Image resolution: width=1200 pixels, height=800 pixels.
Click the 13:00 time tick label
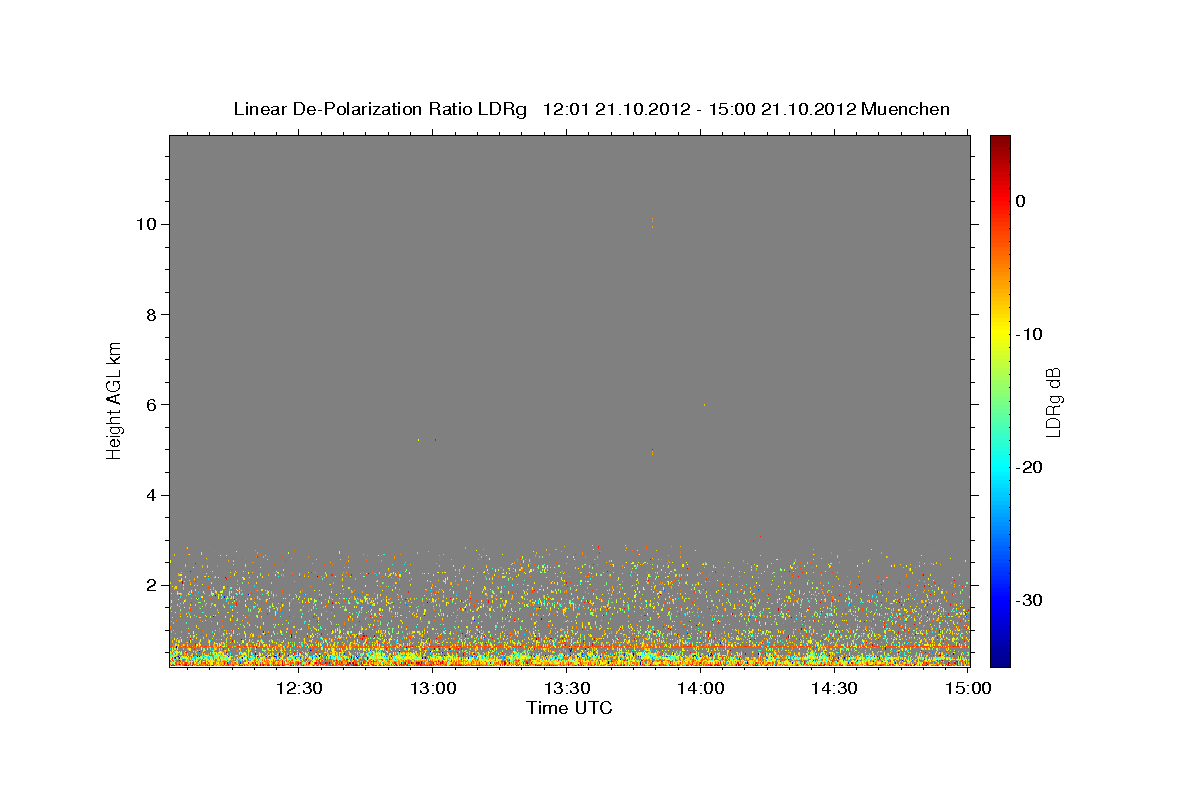click(434, 688)
